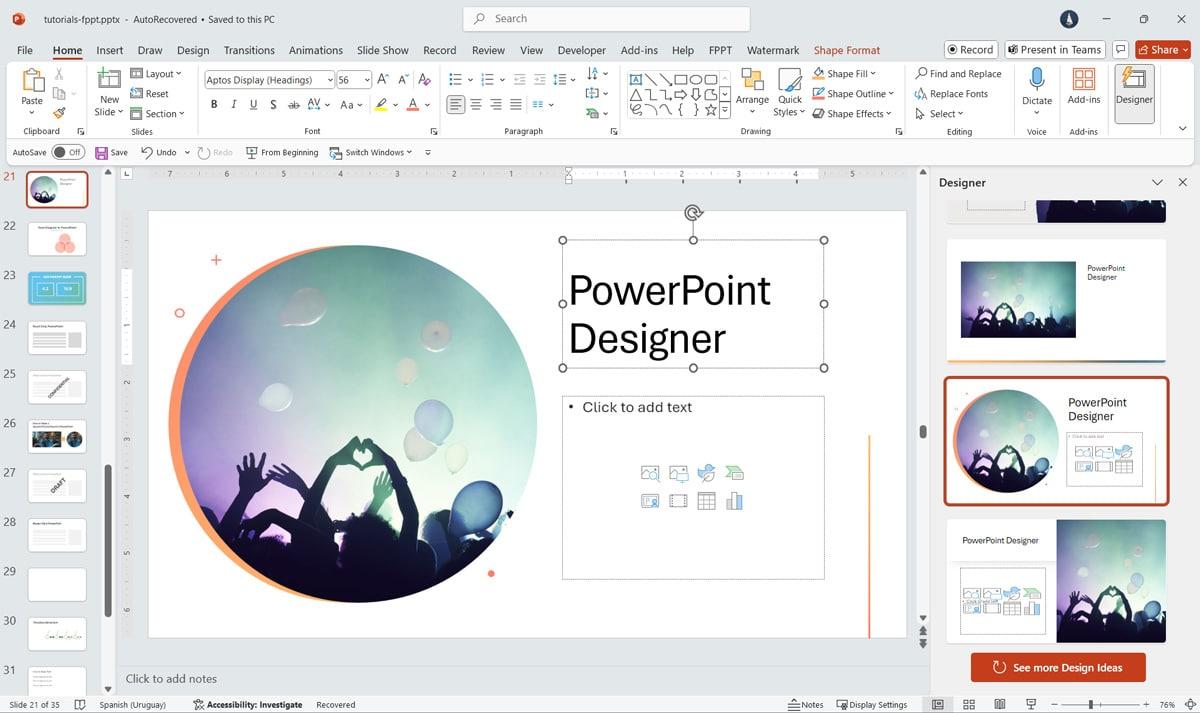
Task: Toggle bold formatting in the Font group
Action: (213, 103)
